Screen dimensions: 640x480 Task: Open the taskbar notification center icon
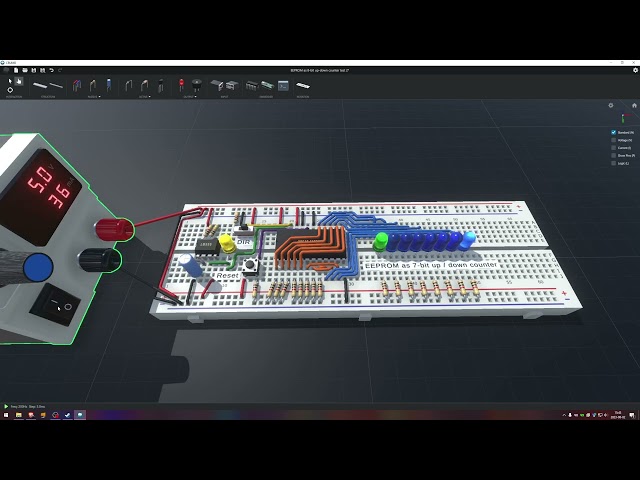pos(632,415)
